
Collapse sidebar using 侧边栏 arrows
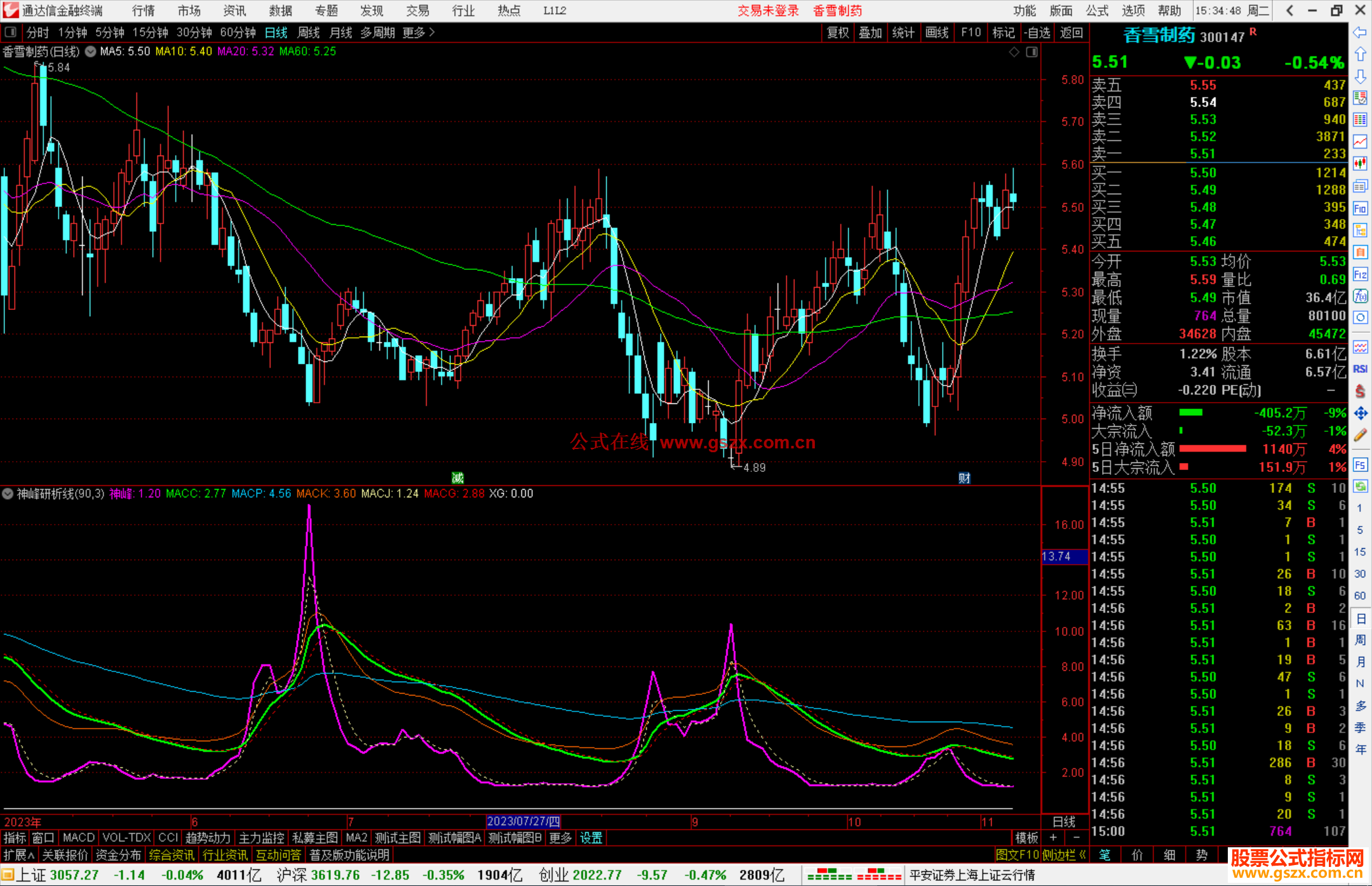[1082, 855]
